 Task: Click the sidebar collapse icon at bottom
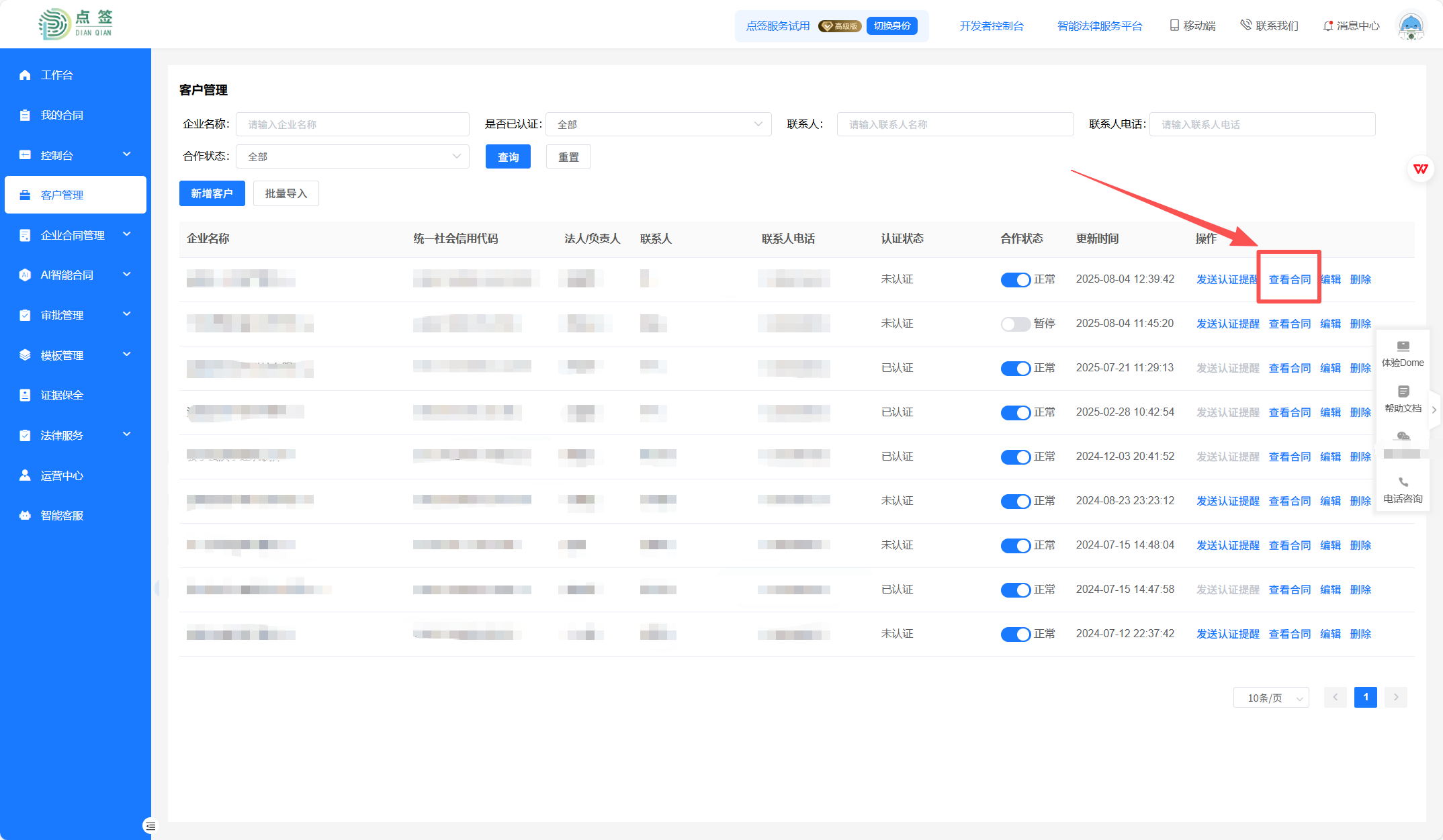coord(150,826)
